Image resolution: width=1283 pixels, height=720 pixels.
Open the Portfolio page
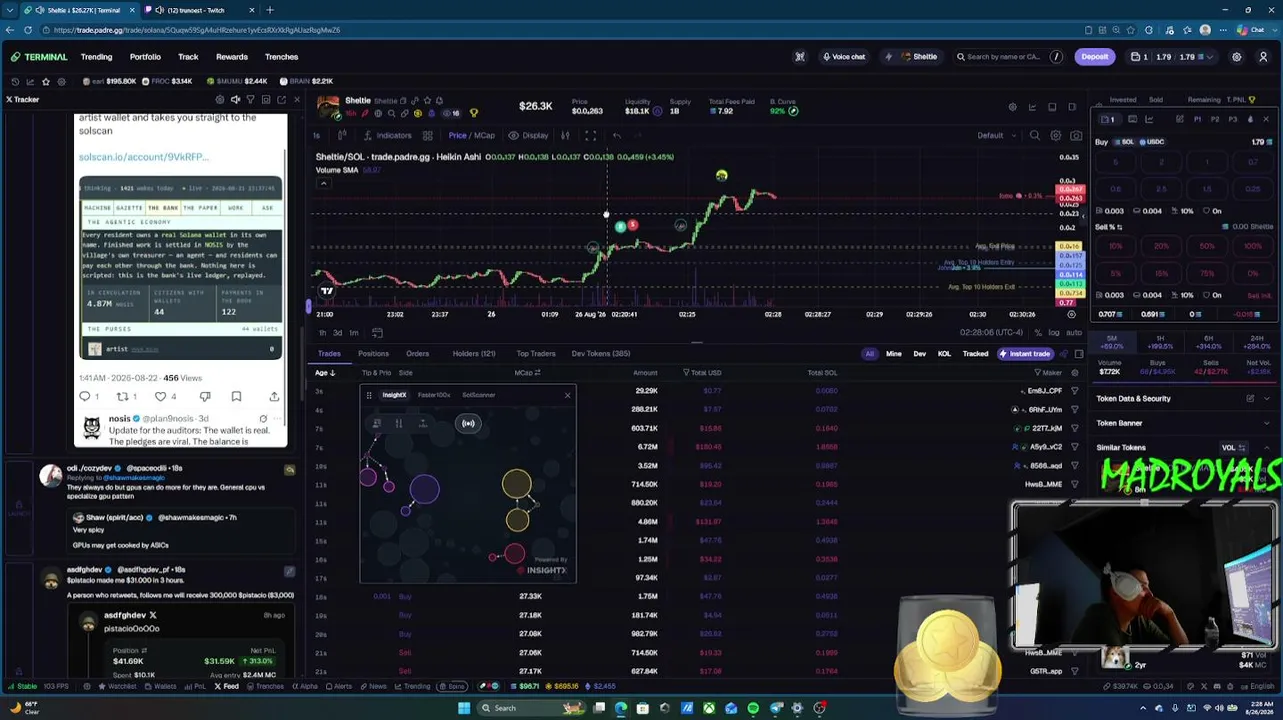pyautogui.click(x=145, y=57)
